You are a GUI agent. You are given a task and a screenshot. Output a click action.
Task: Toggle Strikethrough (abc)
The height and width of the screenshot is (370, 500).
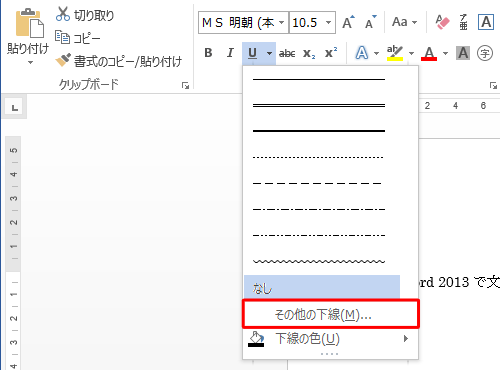[287, 53]
